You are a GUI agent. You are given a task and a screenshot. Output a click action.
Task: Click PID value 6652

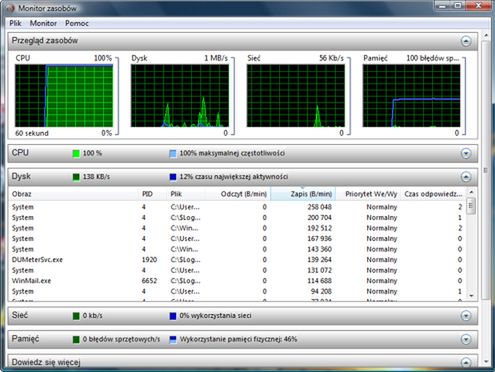click(x=149, y=281)
